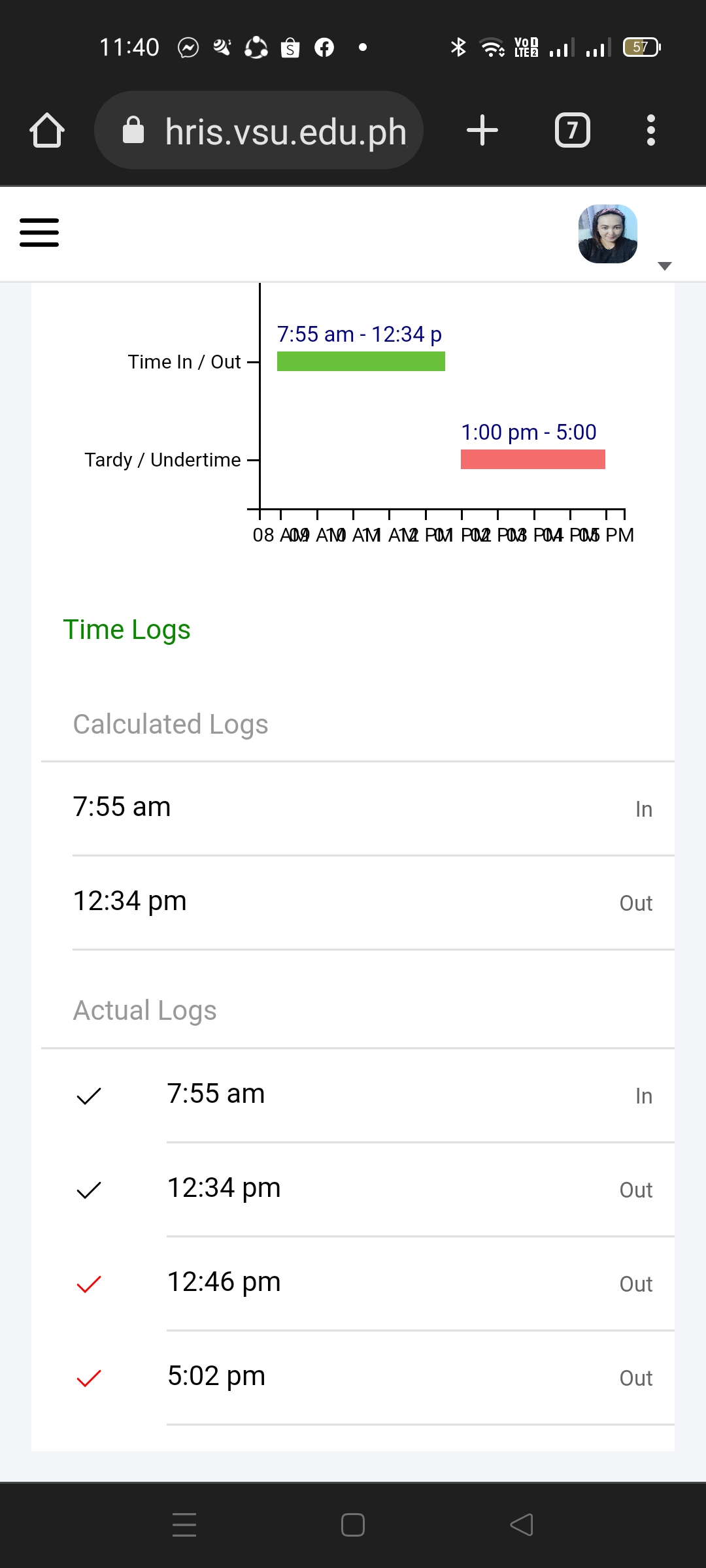
Task: Select the green Time In / Out bar
Action: pyautogui.click(x=361, y=361)
